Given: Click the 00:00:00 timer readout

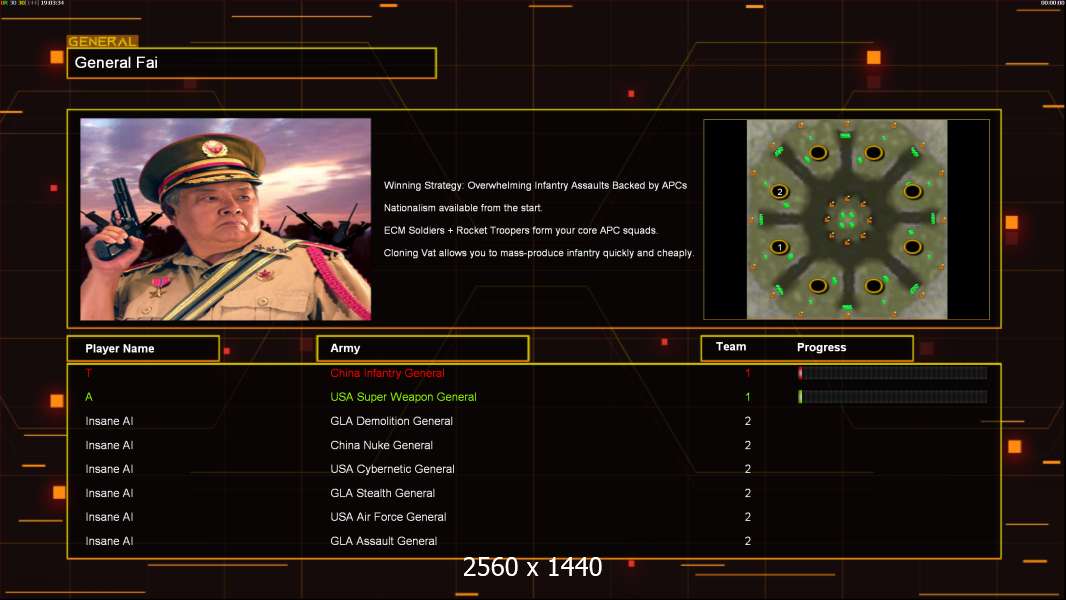Looking at the screenshot, I should click(x=1052, y=3).
